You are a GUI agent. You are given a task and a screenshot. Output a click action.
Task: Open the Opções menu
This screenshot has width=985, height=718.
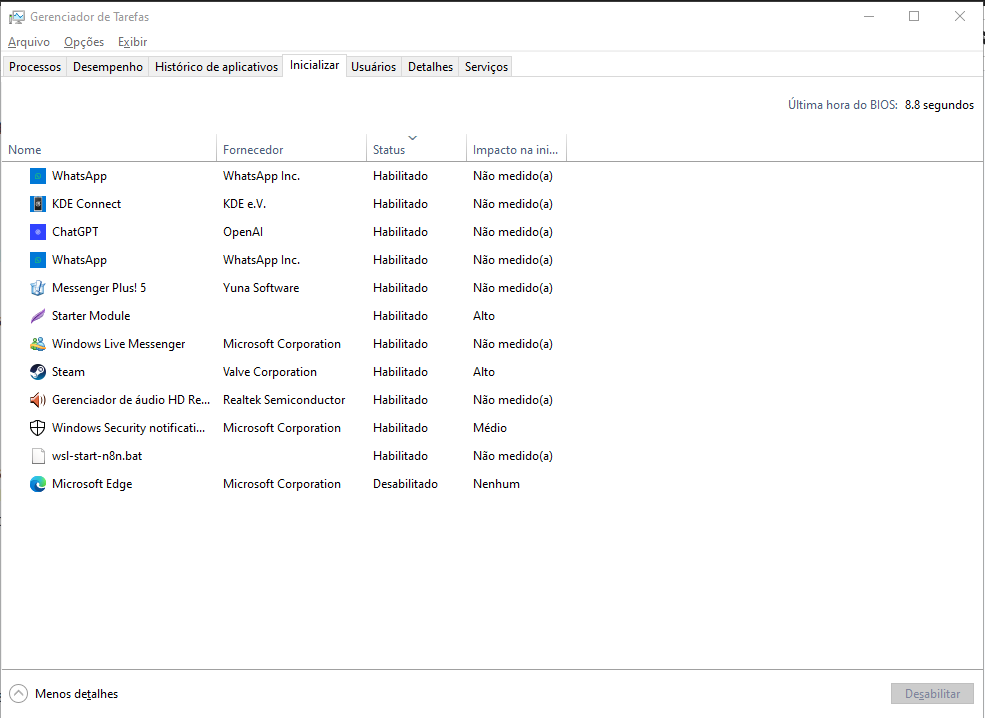tap(84, 41)
